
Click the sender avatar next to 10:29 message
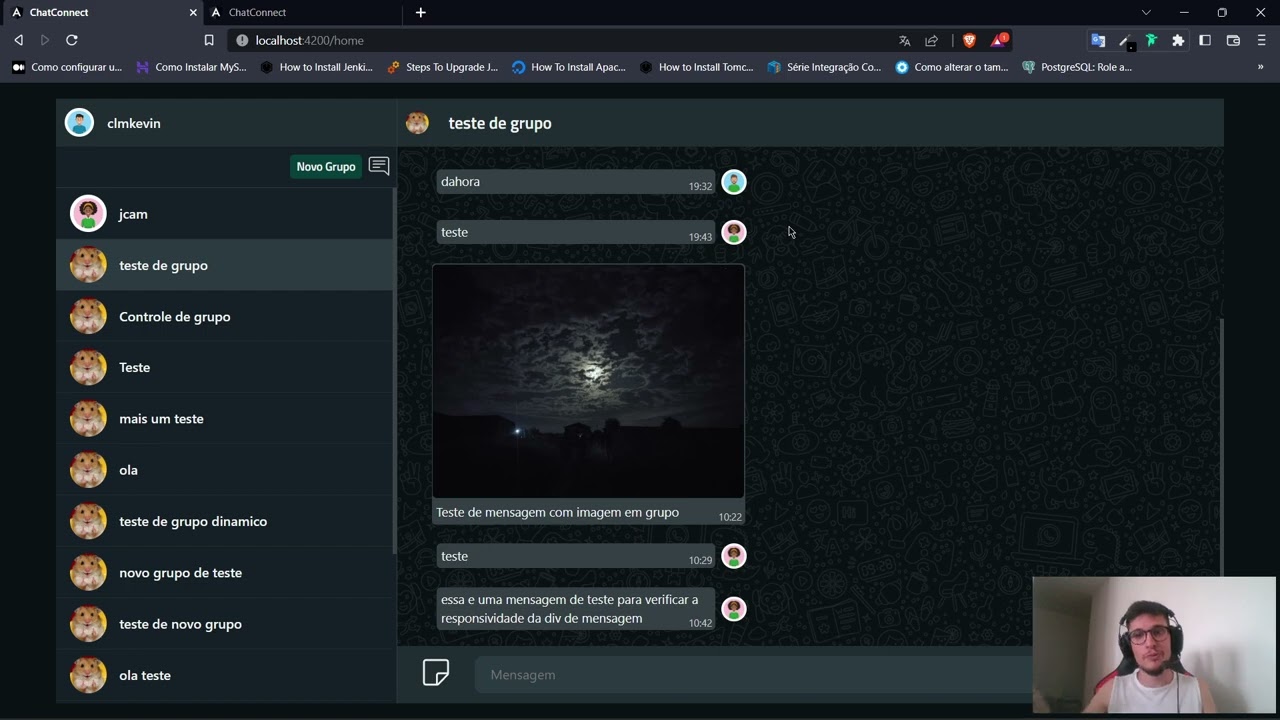tap(734, 556)
